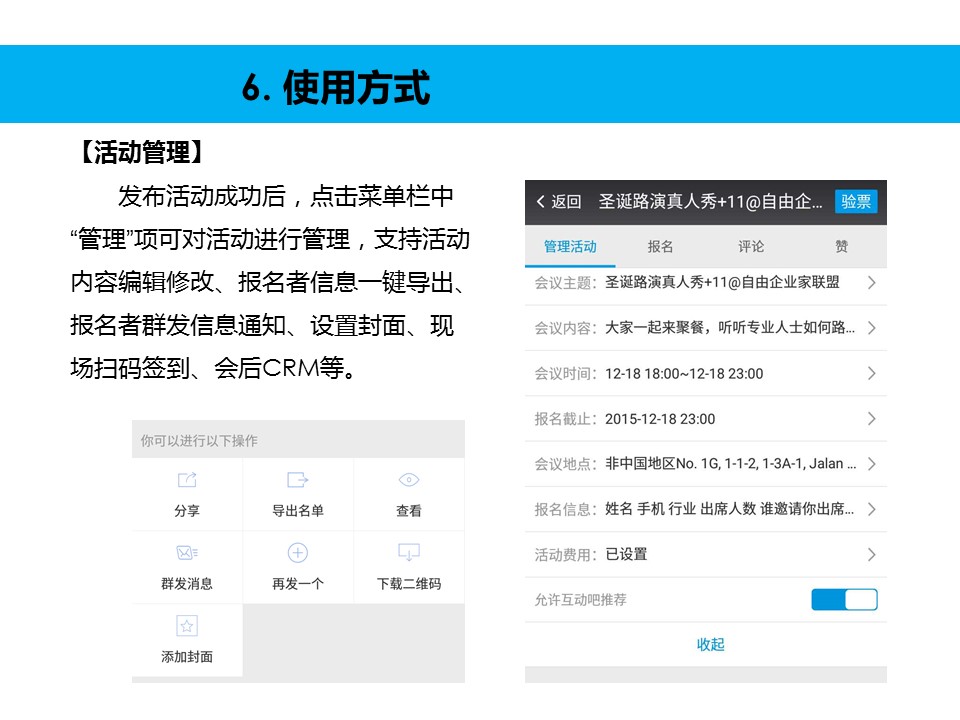Switch to the 报名 tab
This screenshot has width=960, height=720.
[x=660, y=246]
